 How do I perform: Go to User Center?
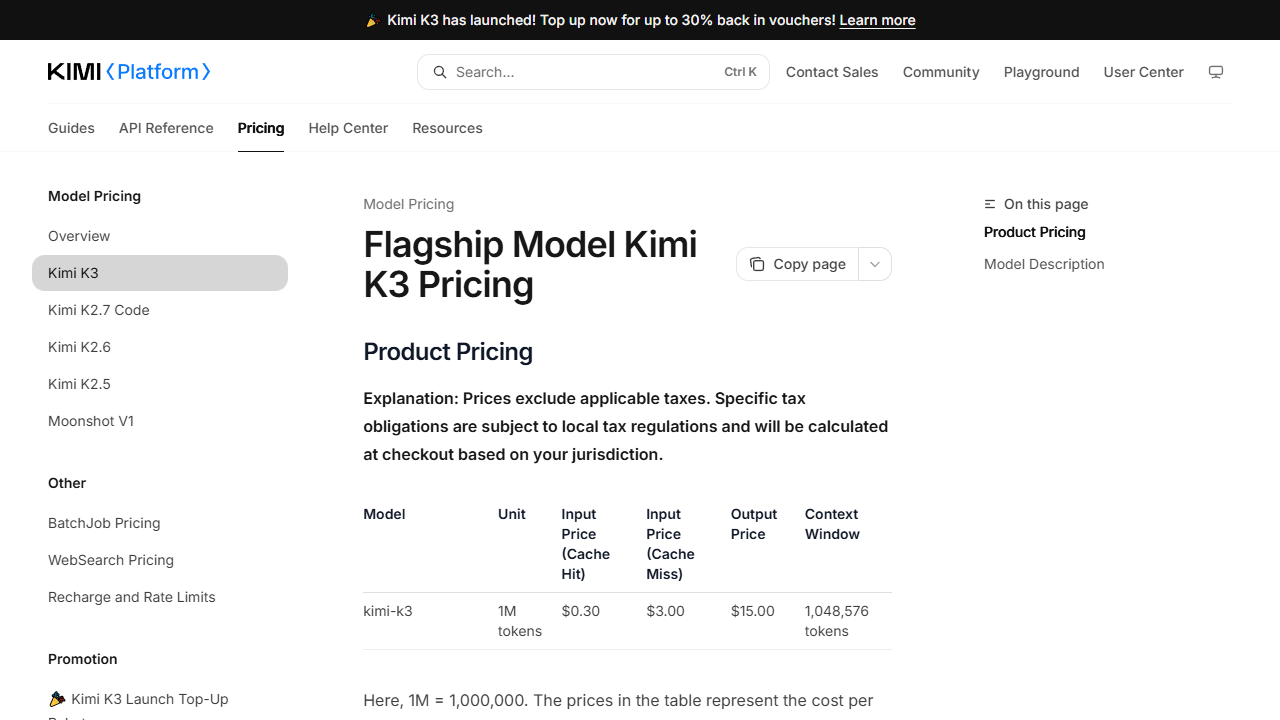[1143, 72]
